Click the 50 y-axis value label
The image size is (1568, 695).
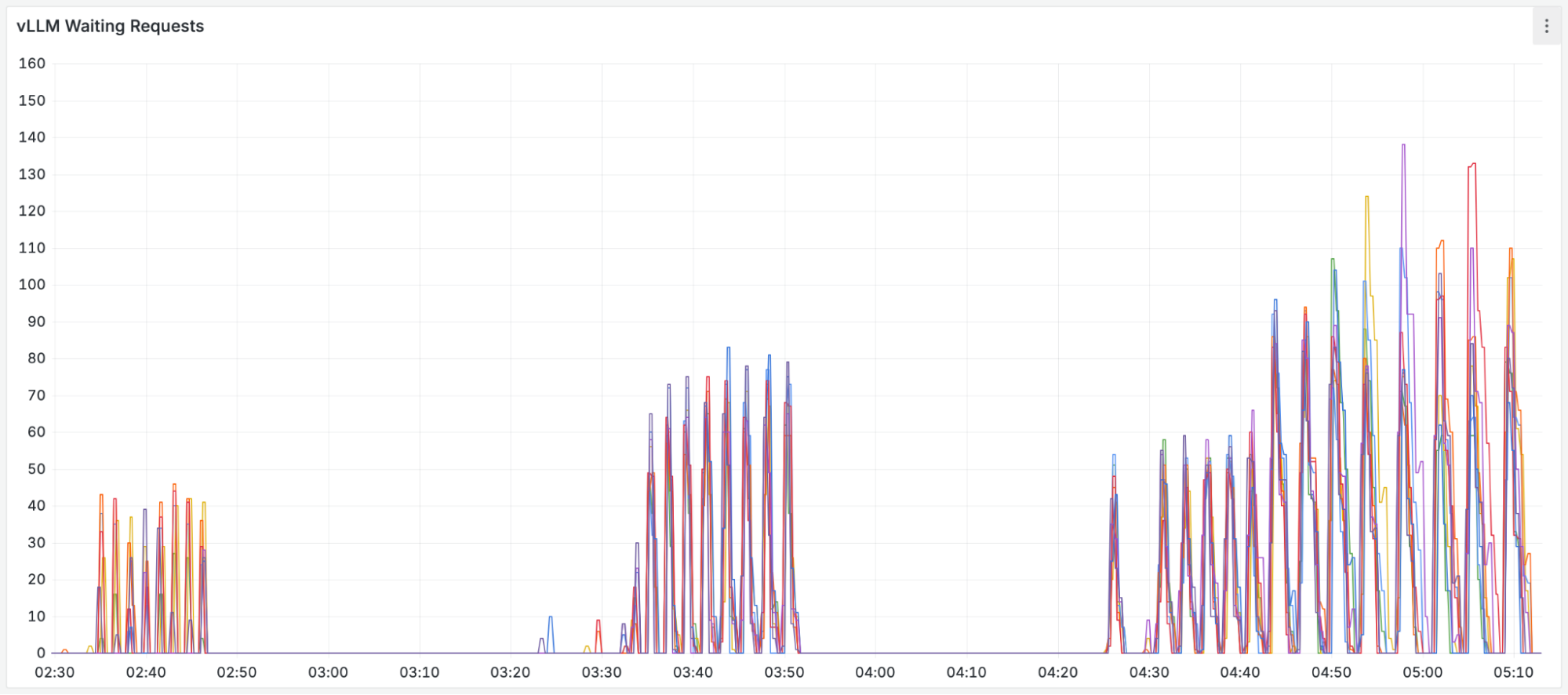point(36,469)
